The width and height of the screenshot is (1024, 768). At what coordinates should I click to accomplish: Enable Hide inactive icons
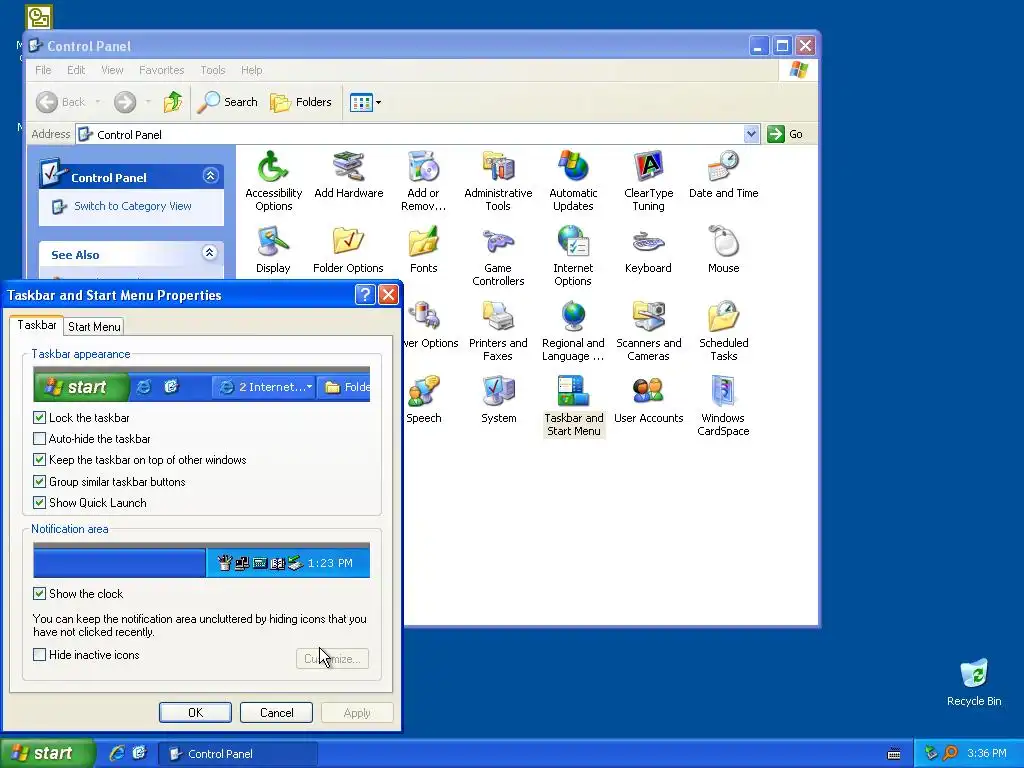[x=39, y=654]
